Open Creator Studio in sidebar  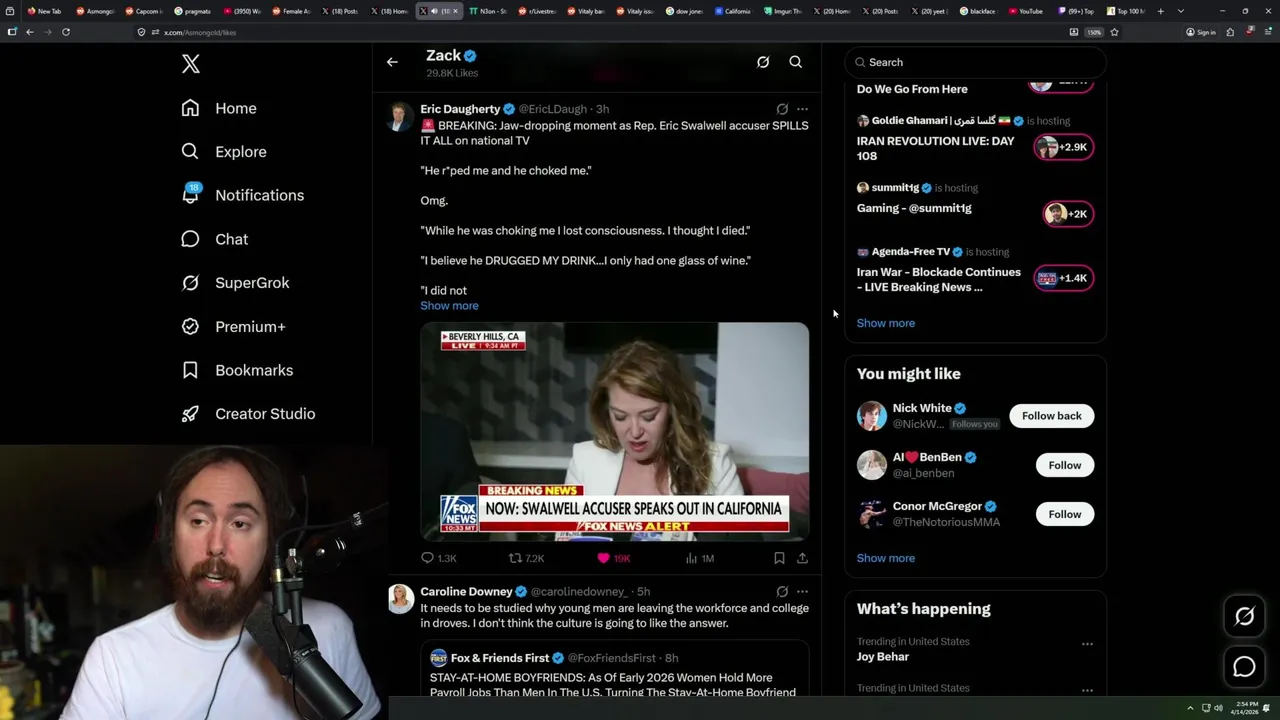[248, 414]
